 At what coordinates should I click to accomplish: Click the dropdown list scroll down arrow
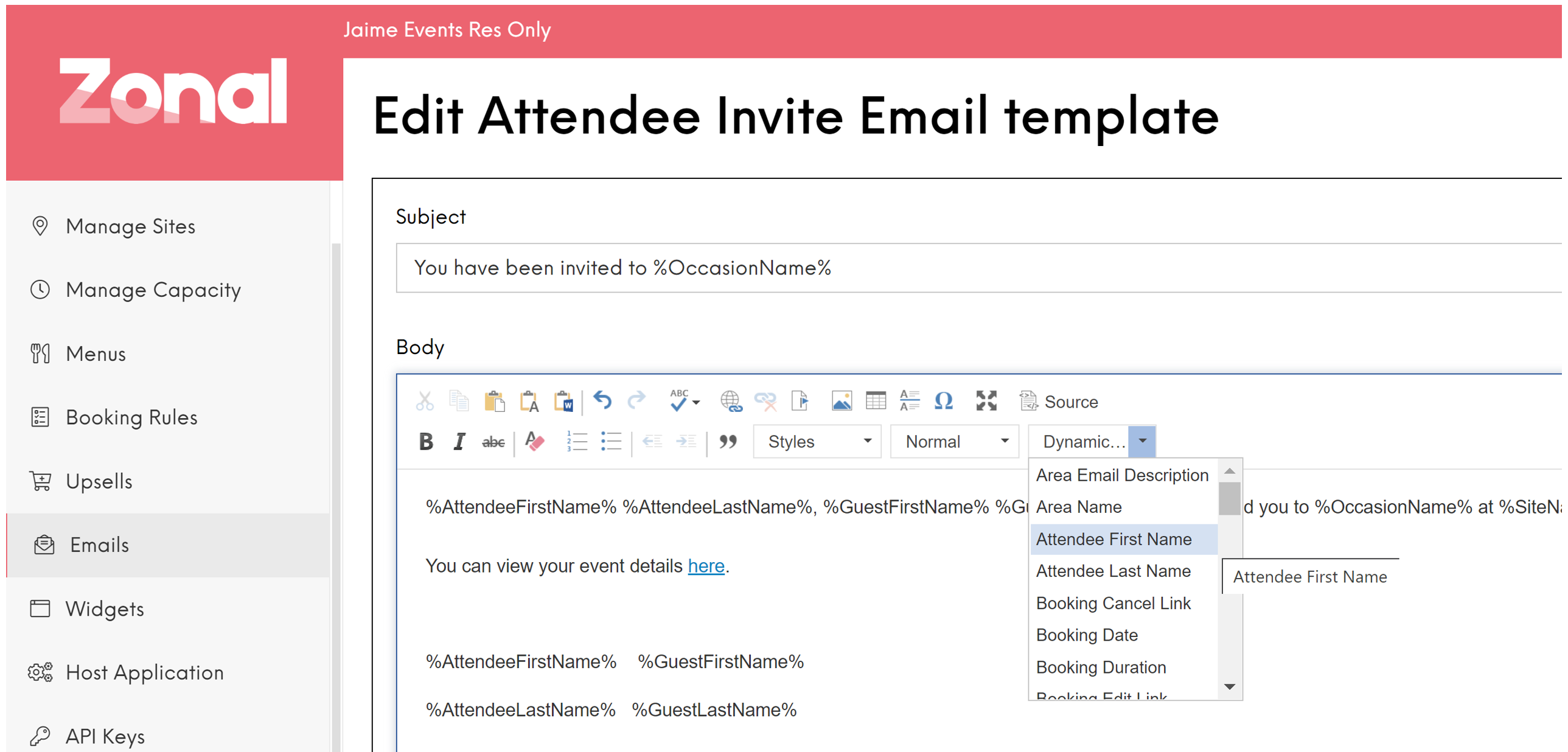click(1230, 686)
